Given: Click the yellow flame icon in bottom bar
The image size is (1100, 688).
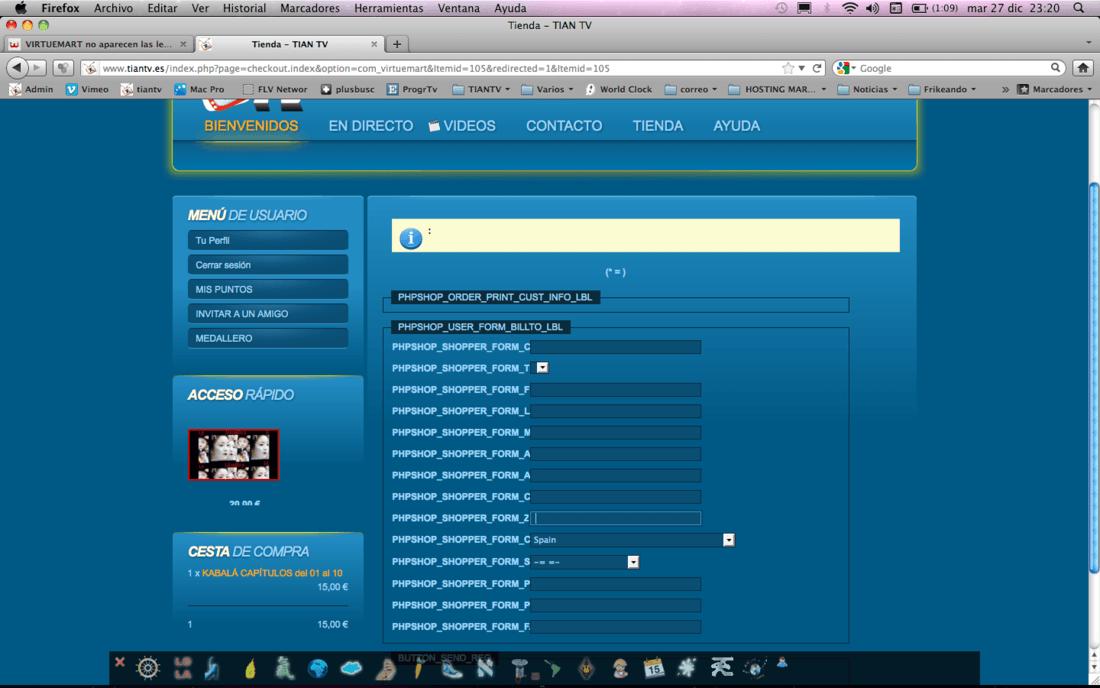Looking at the screenshot, I should click(250, 668).
